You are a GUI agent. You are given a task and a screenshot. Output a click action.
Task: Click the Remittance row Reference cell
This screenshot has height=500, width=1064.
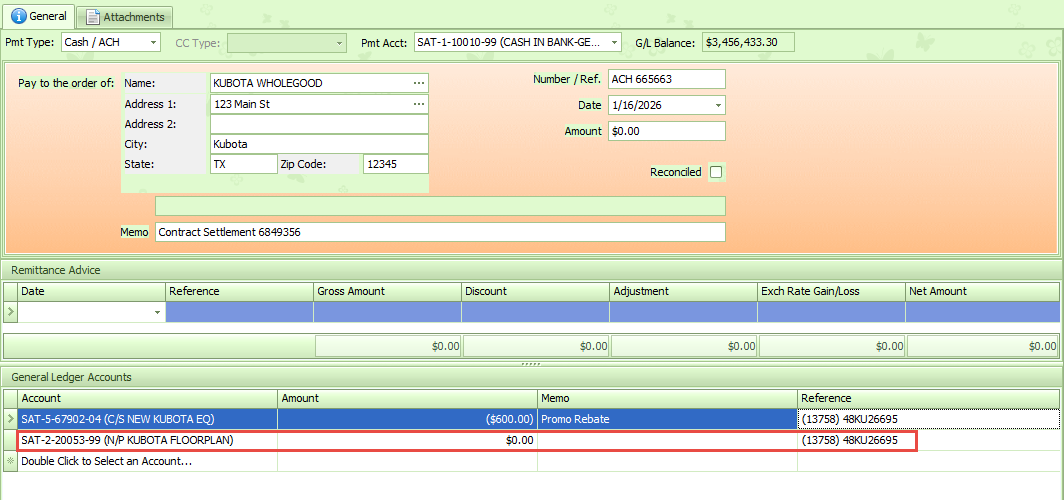[240, 312]
